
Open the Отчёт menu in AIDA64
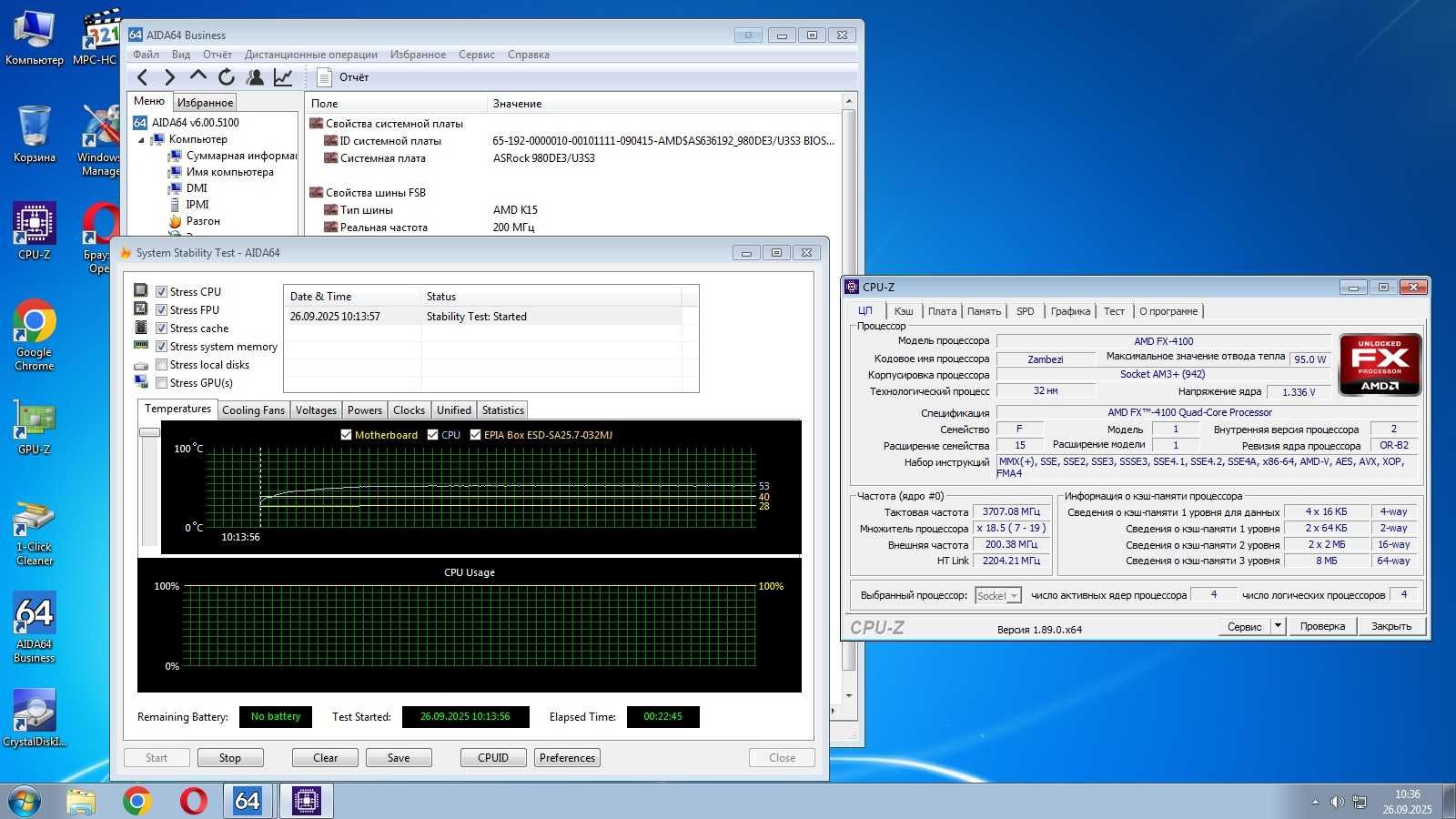pos(217,55)
